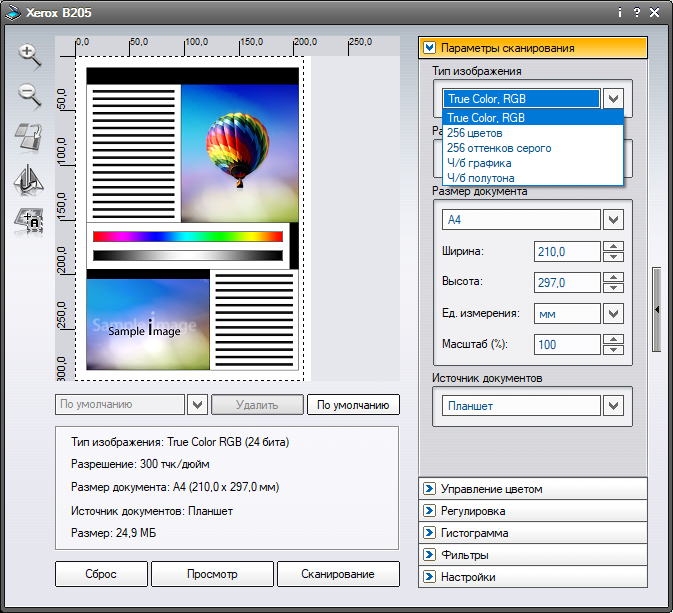Choose "Ч/б графика" image type
This screenshot has width=673, height=613.
click(x=479, y=163)
